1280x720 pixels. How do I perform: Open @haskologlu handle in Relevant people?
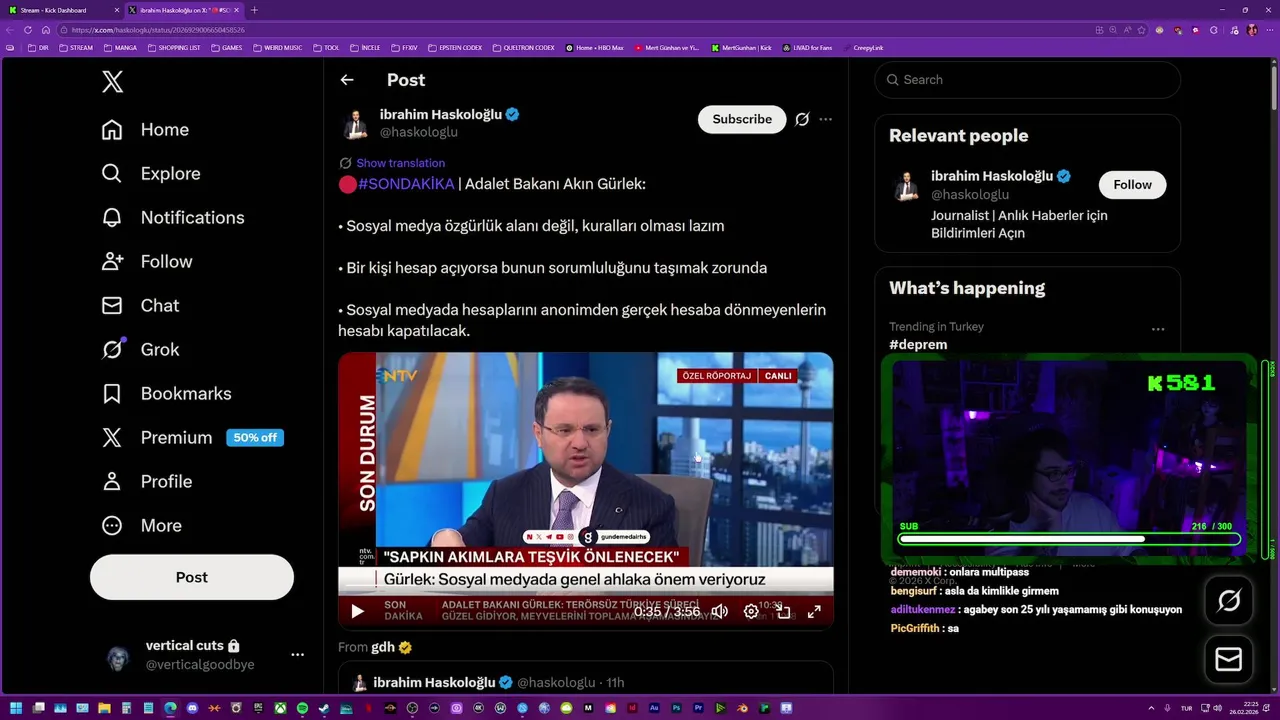point(970,194)
